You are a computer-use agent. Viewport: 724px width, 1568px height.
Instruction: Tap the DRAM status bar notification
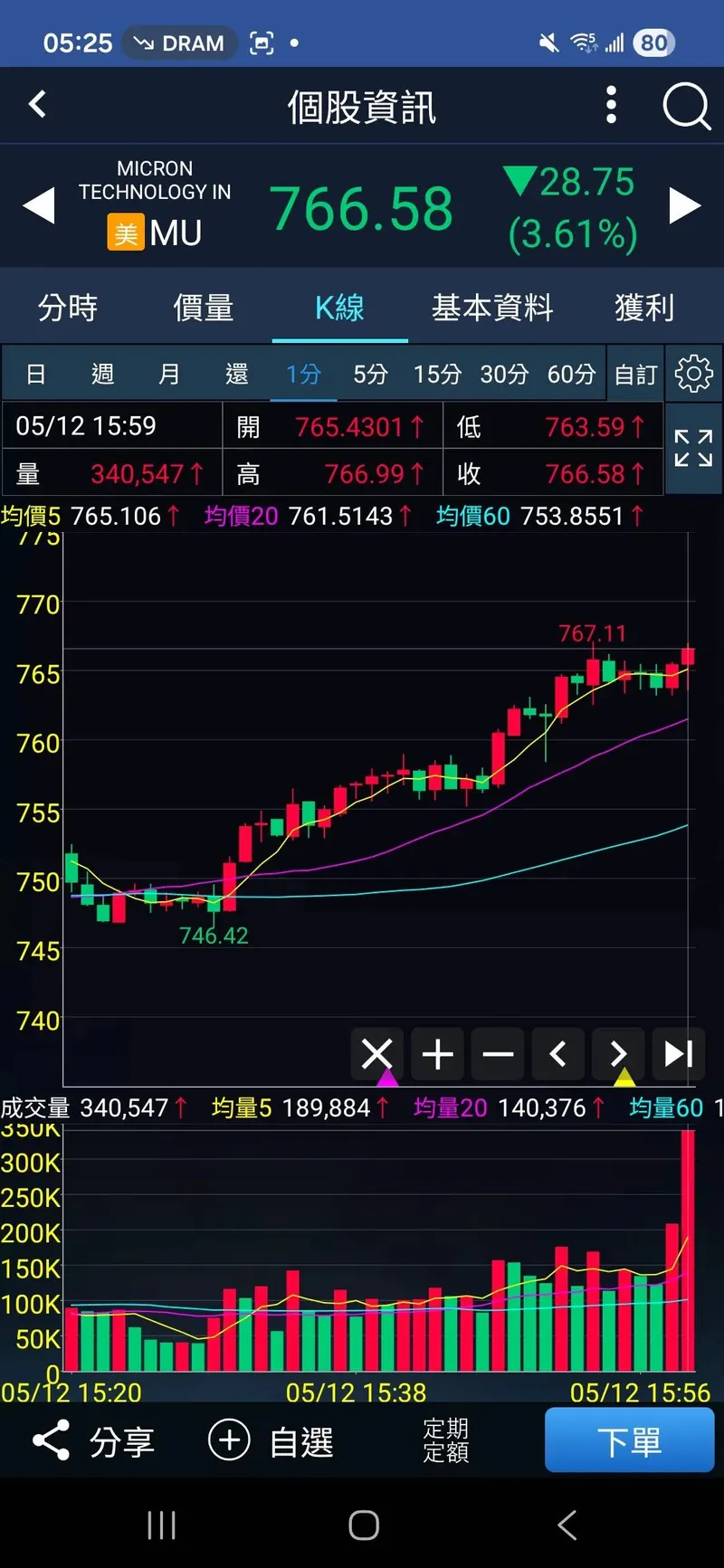coord(179,43)
